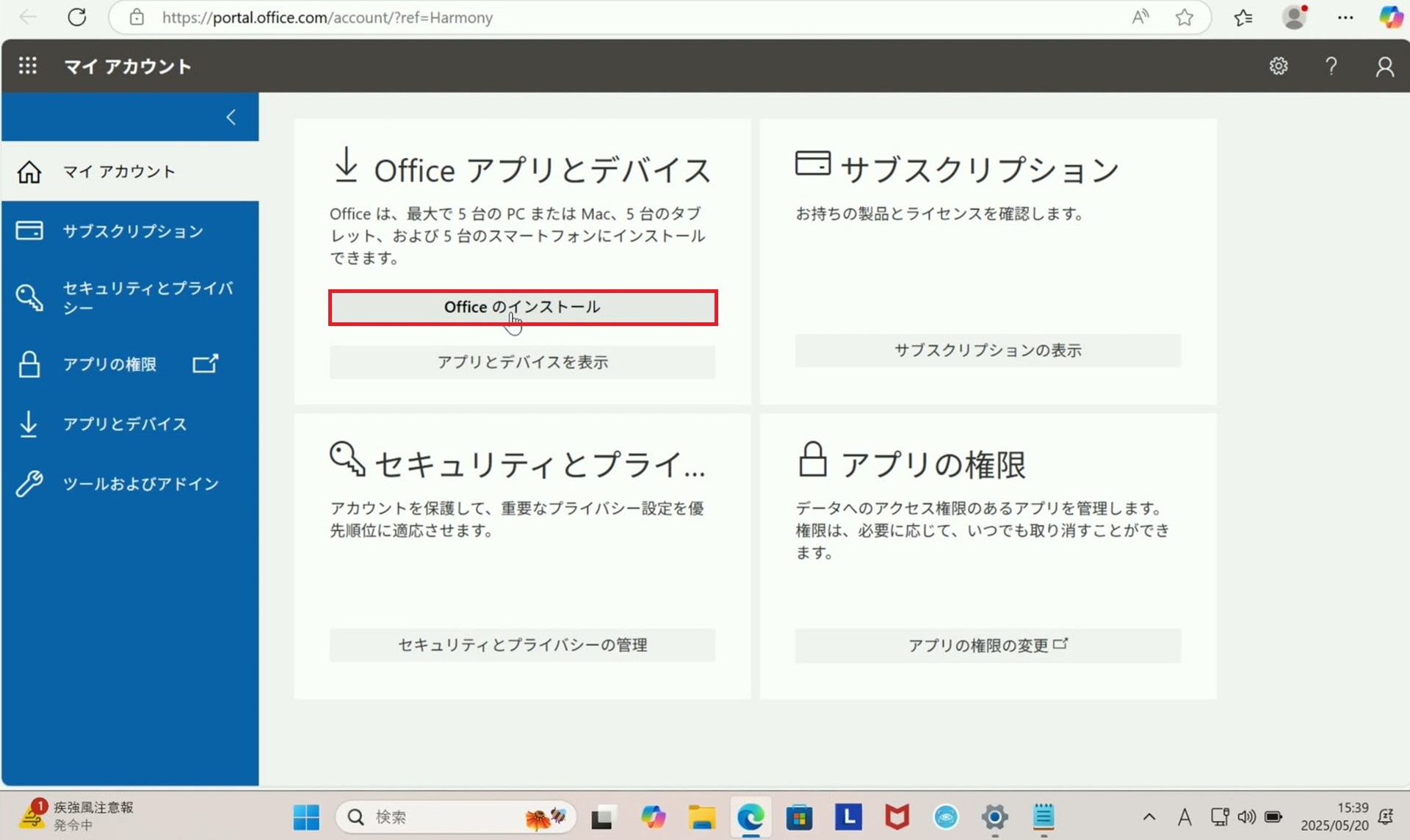Open File Explorer in taskbar
This screenshot has height=840, width=1410.
point(701,817)
